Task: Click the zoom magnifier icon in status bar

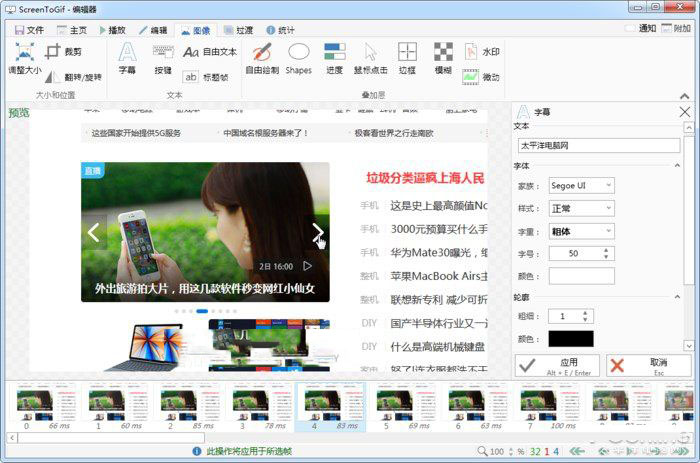Action: pos(482,451)
